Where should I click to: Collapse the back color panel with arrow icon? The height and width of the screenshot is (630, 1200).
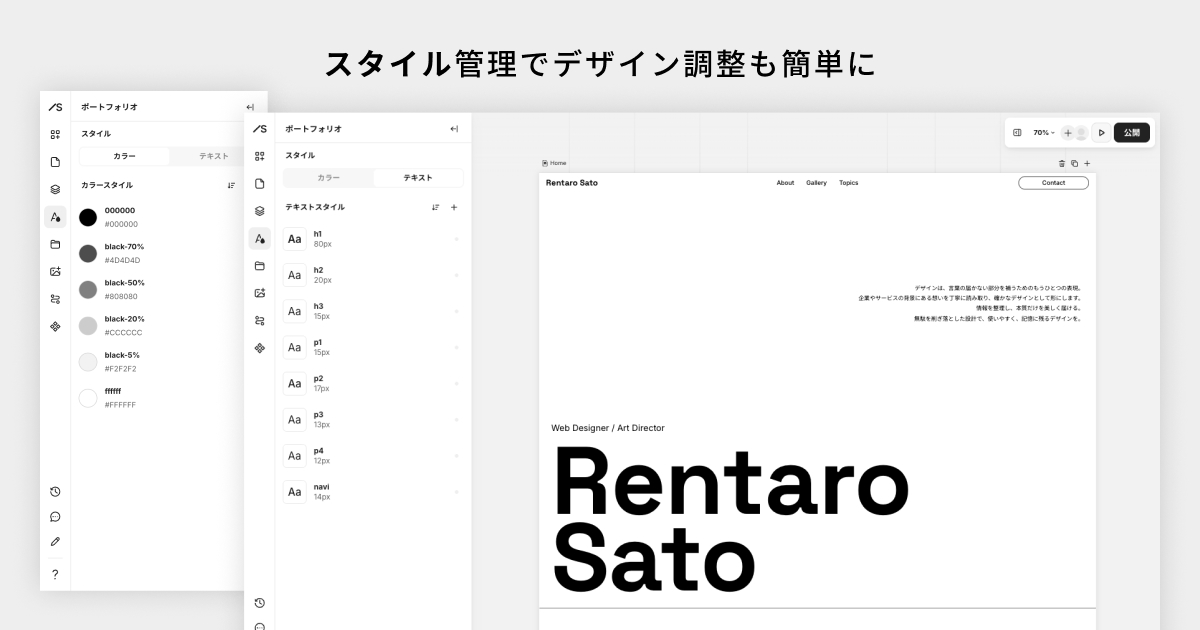coord(250,107)
